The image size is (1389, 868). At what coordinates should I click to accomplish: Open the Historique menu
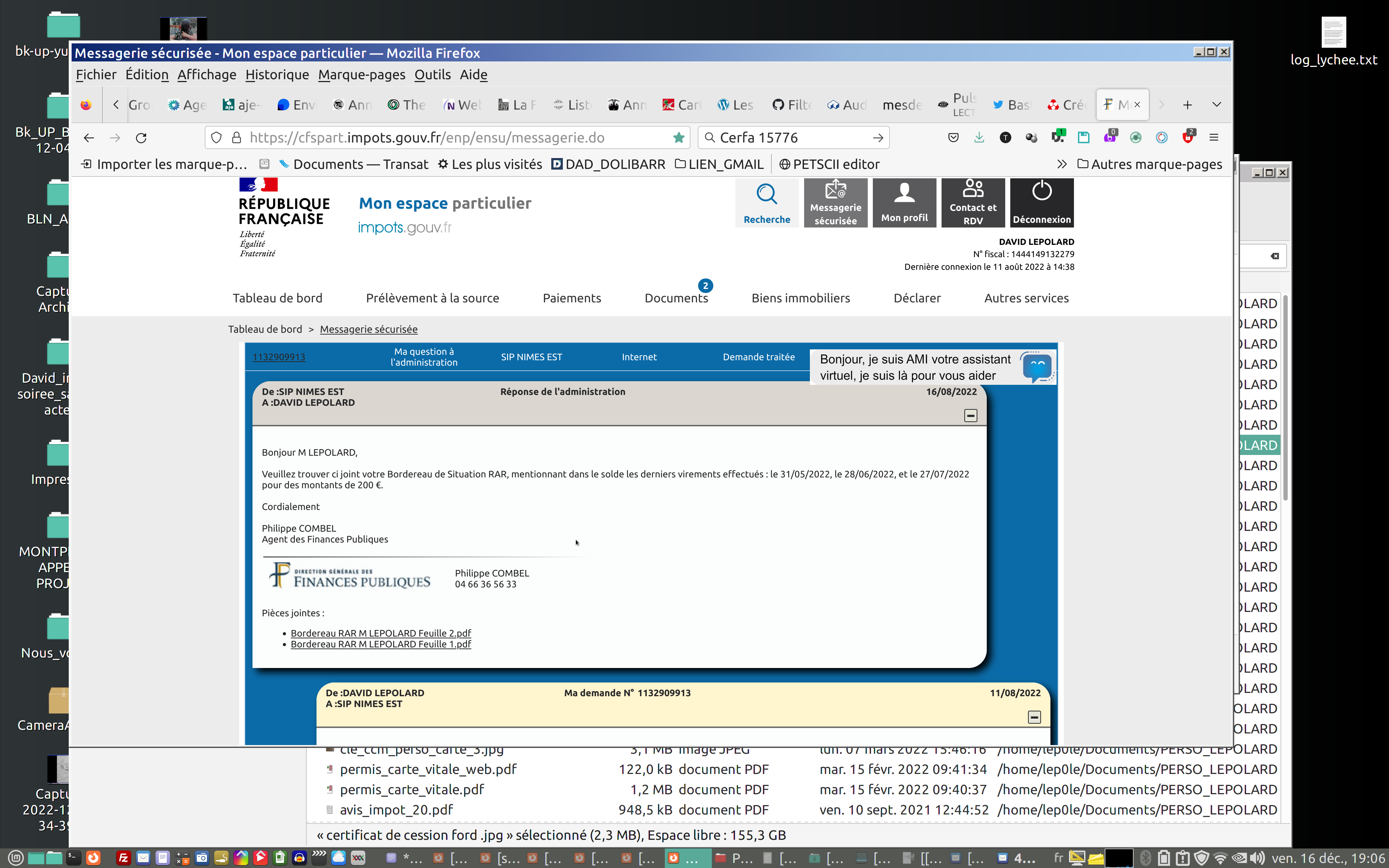coord(277,75)
